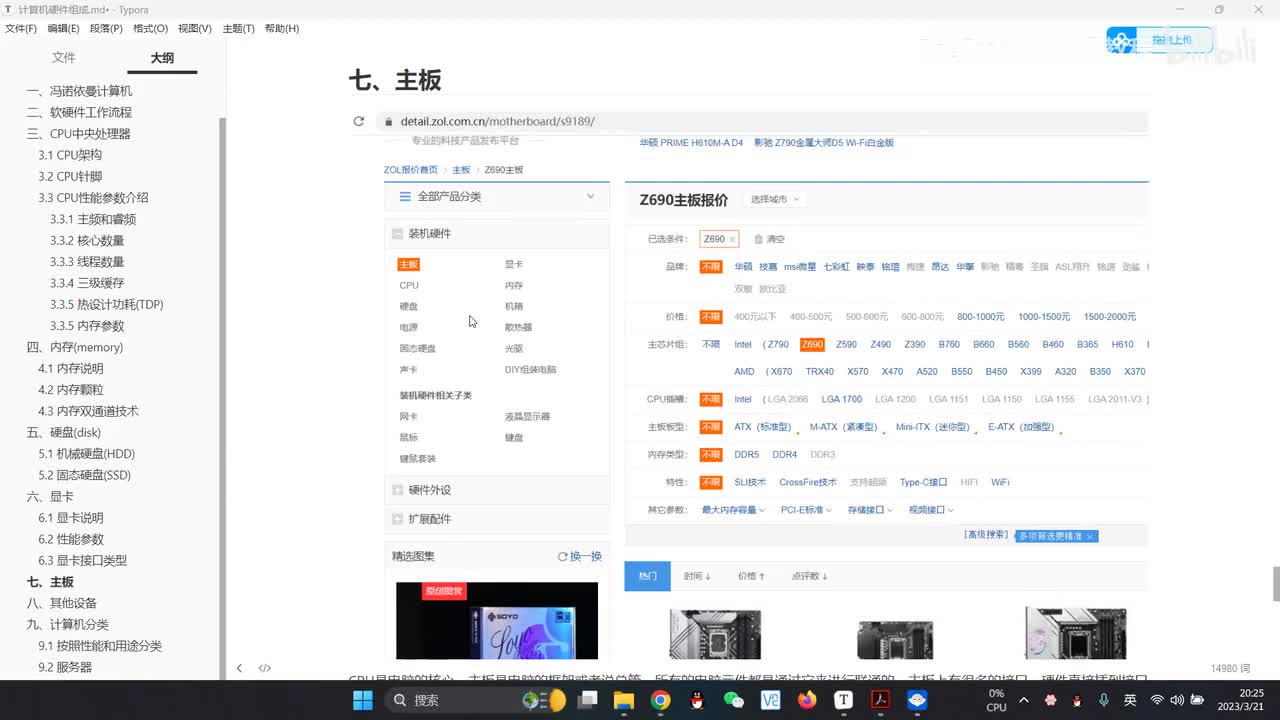Go to outline item 6.2 性能参数
The image size is (1280, 720).
tap(71, 539)
